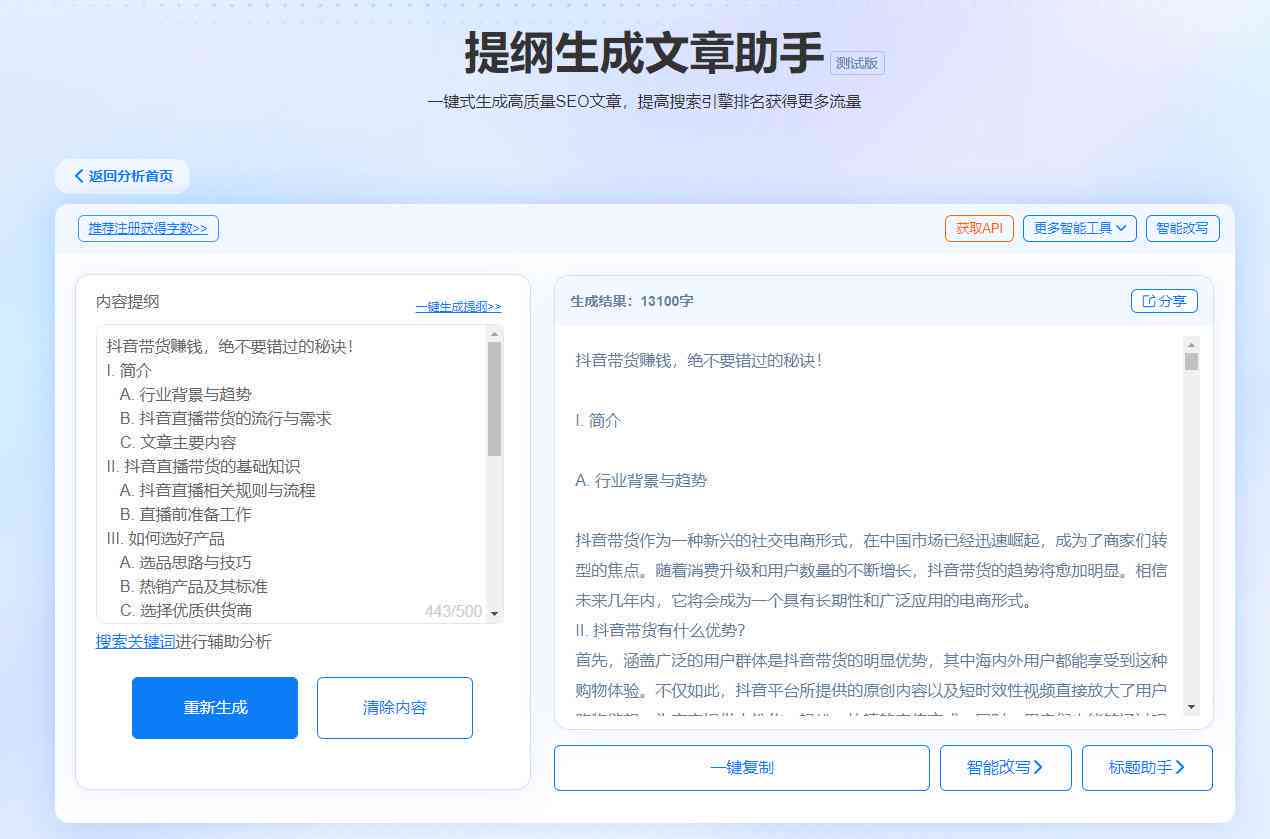Copy everything with 一键复制 button
The image size is (1270, 839).
742,768
